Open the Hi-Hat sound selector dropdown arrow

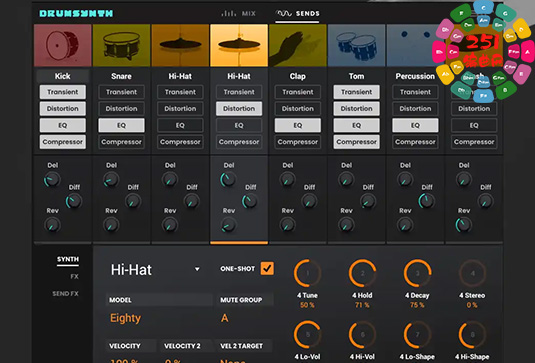point(197,269)
